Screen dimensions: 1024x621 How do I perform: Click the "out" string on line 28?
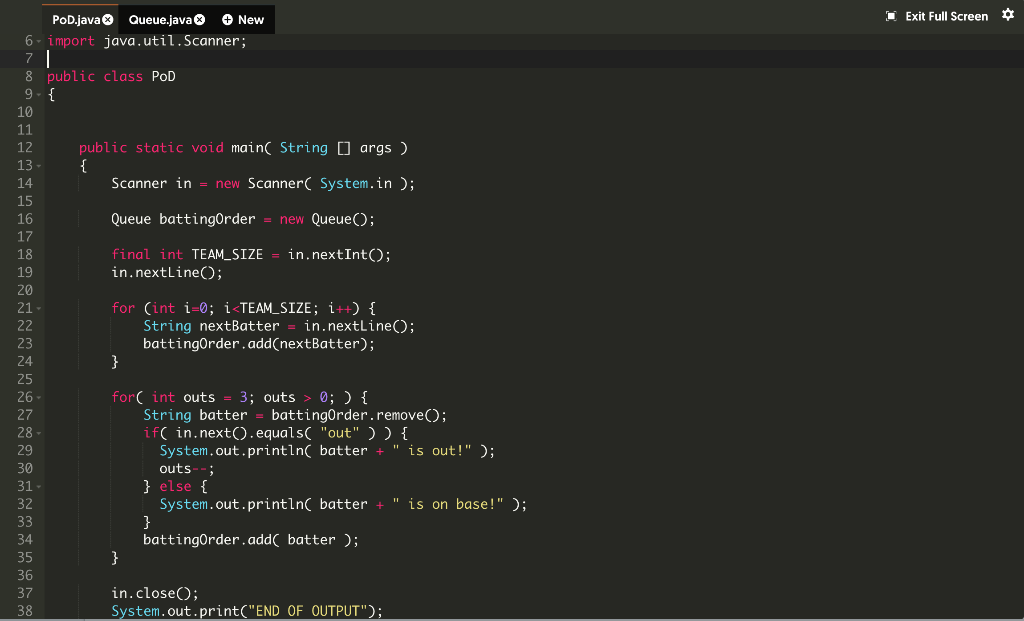340,433
